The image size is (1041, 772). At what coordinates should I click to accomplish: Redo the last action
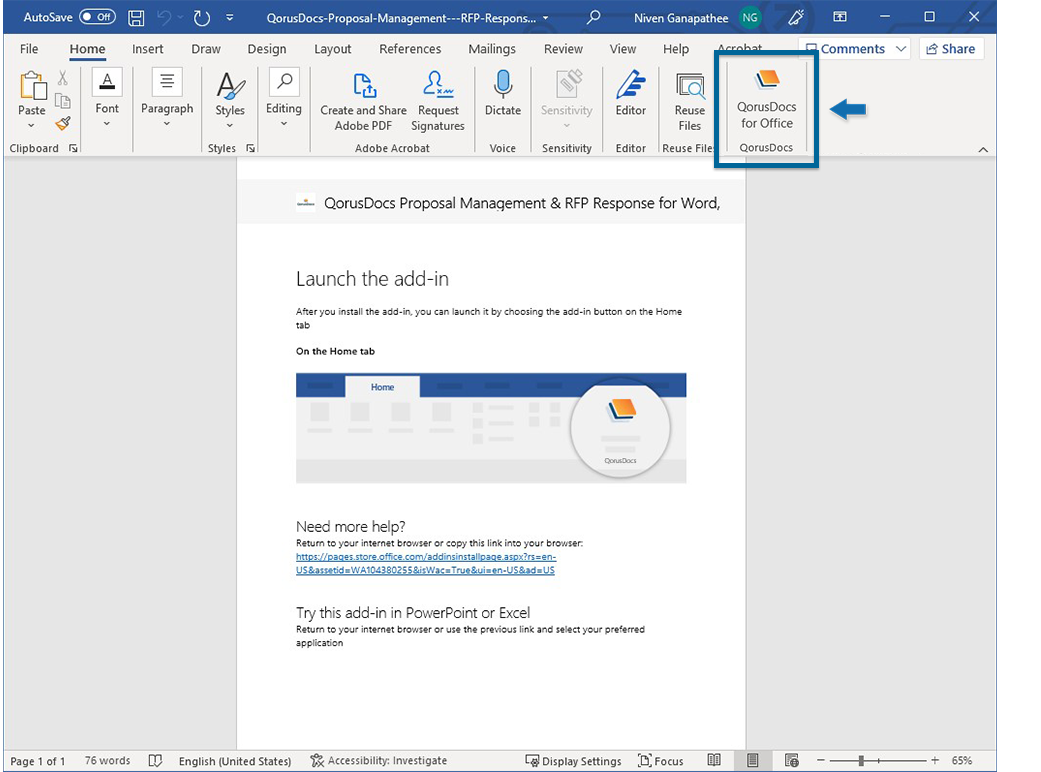point(202,18)
